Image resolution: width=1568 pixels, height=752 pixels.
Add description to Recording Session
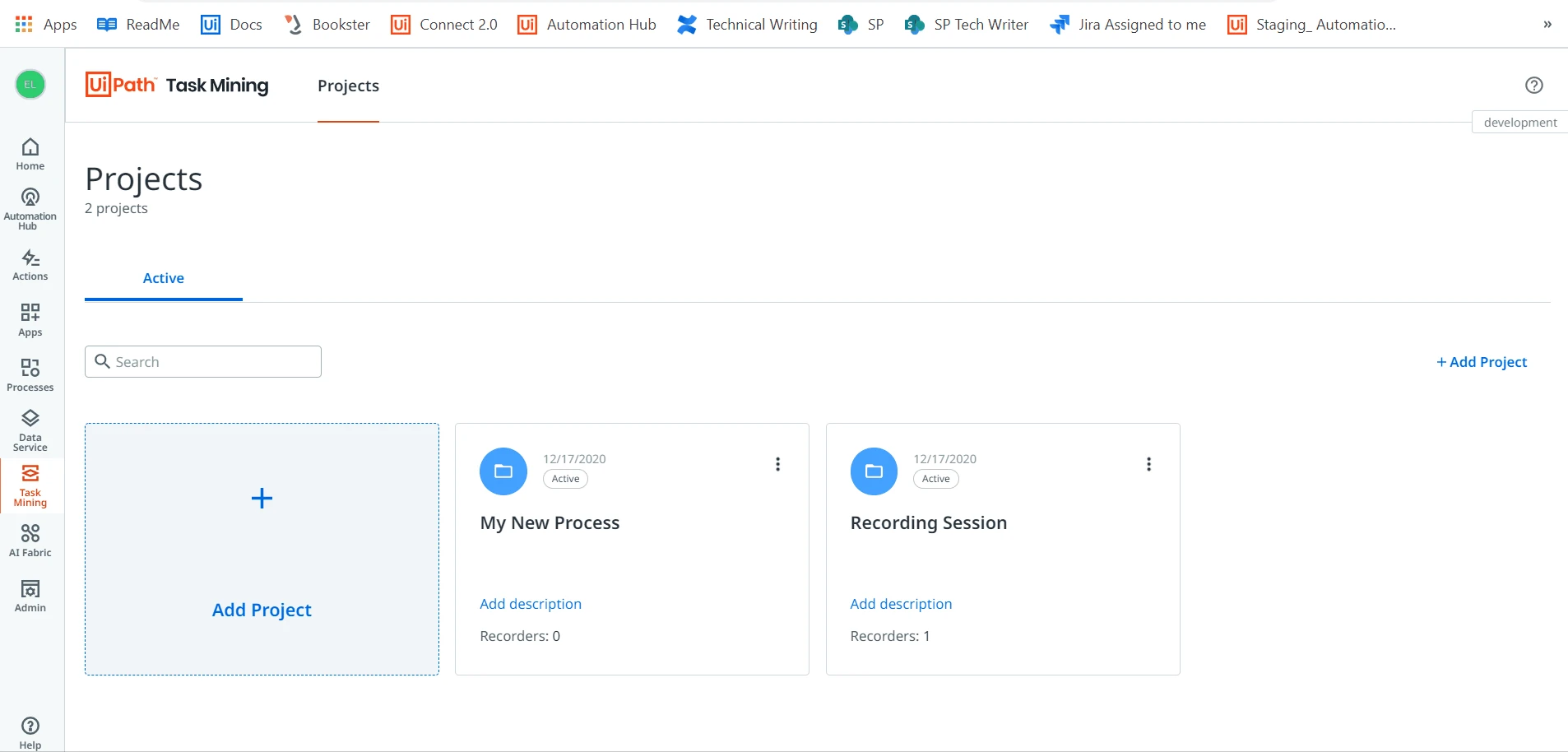click(x=901, y=604)
